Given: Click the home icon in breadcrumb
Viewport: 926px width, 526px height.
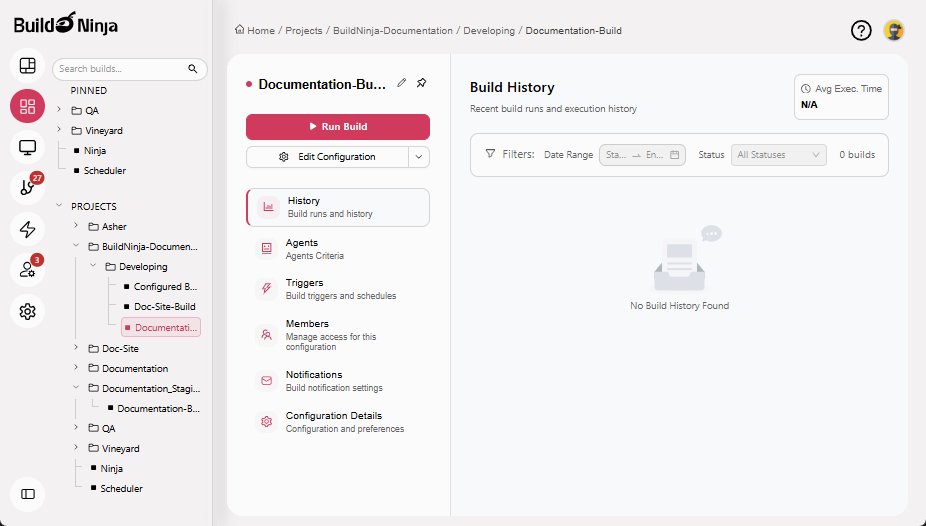Looking at the screenshot, I should click(239, 30).
